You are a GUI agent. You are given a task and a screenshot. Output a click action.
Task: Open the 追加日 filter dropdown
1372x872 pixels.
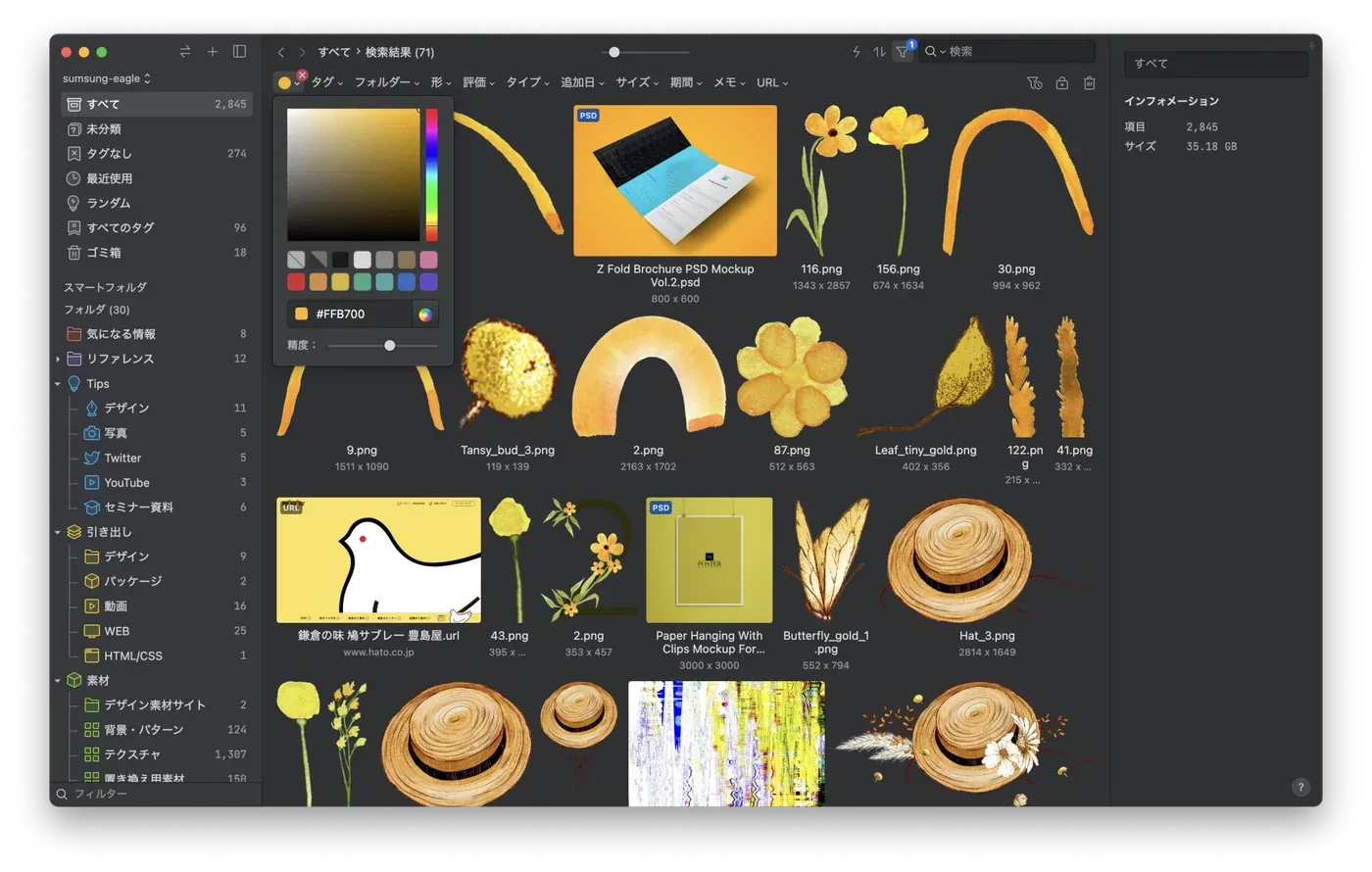click(582, 83)
